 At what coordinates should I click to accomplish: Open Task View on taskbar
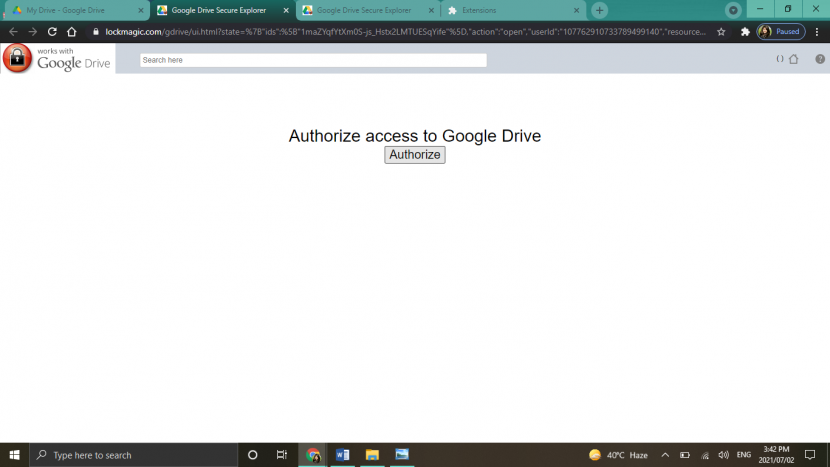click(282, 455)
